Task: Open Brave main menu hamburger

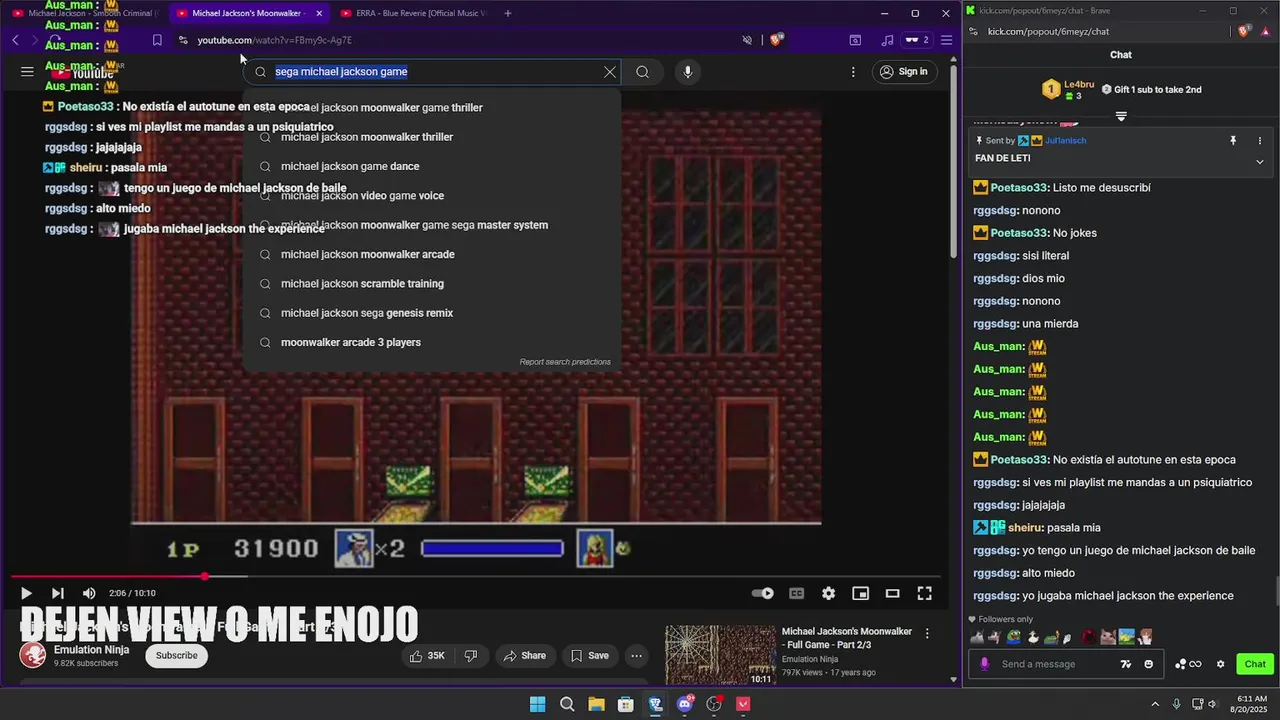Action: 946,40
